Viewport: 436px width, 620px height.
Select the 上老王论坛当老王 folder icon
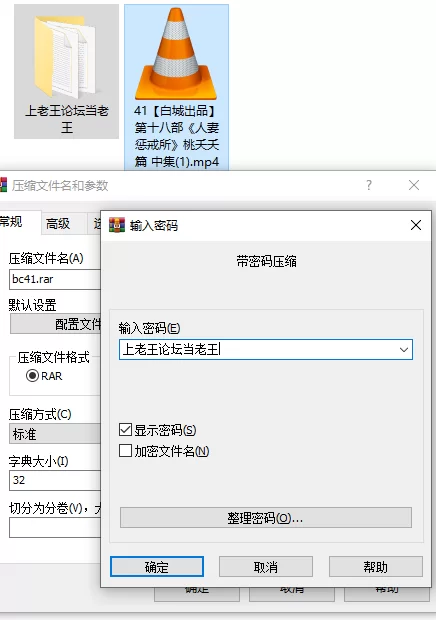(66, 71)
